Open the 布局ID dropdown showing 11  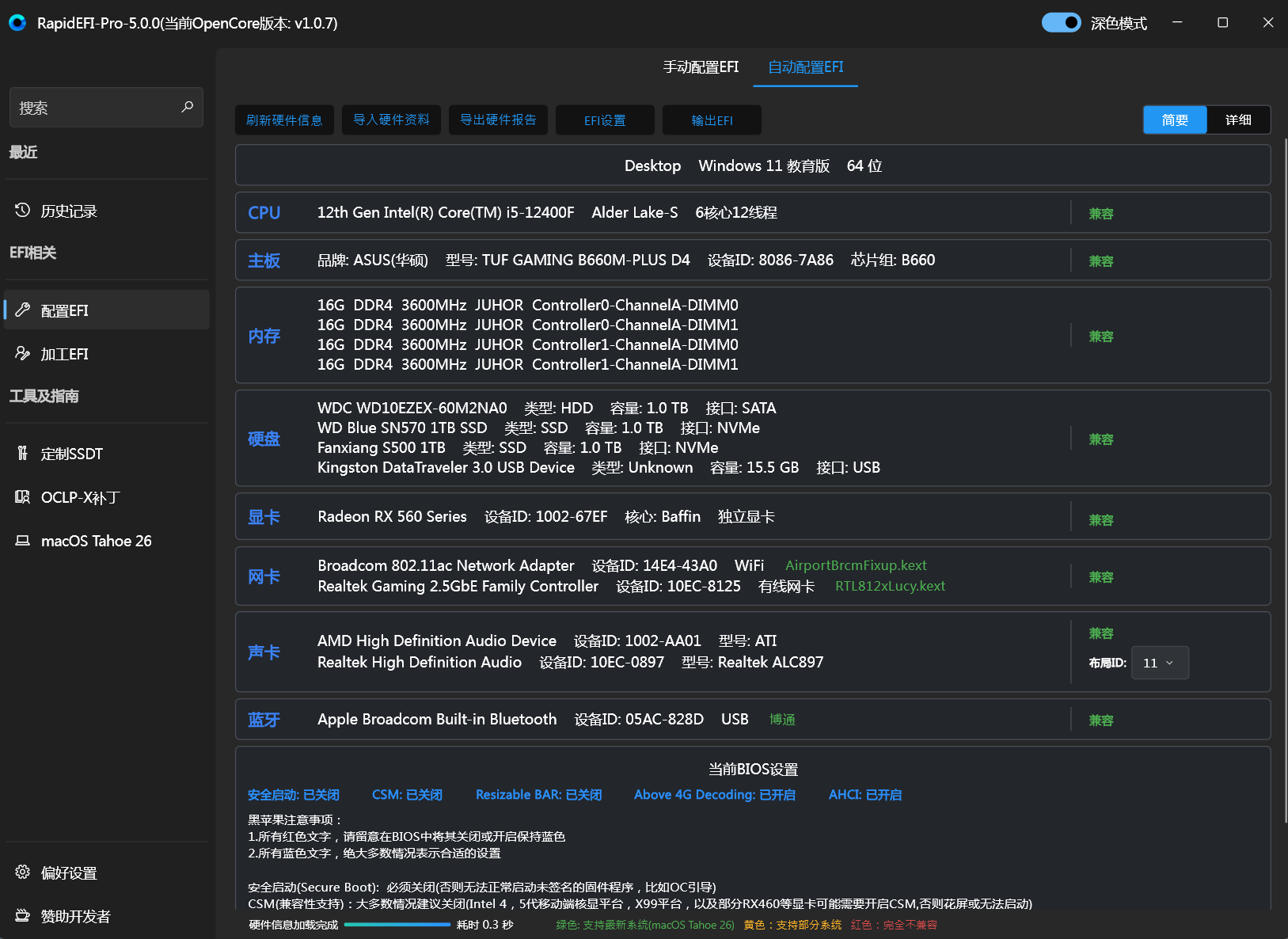tap(1160, 663)
